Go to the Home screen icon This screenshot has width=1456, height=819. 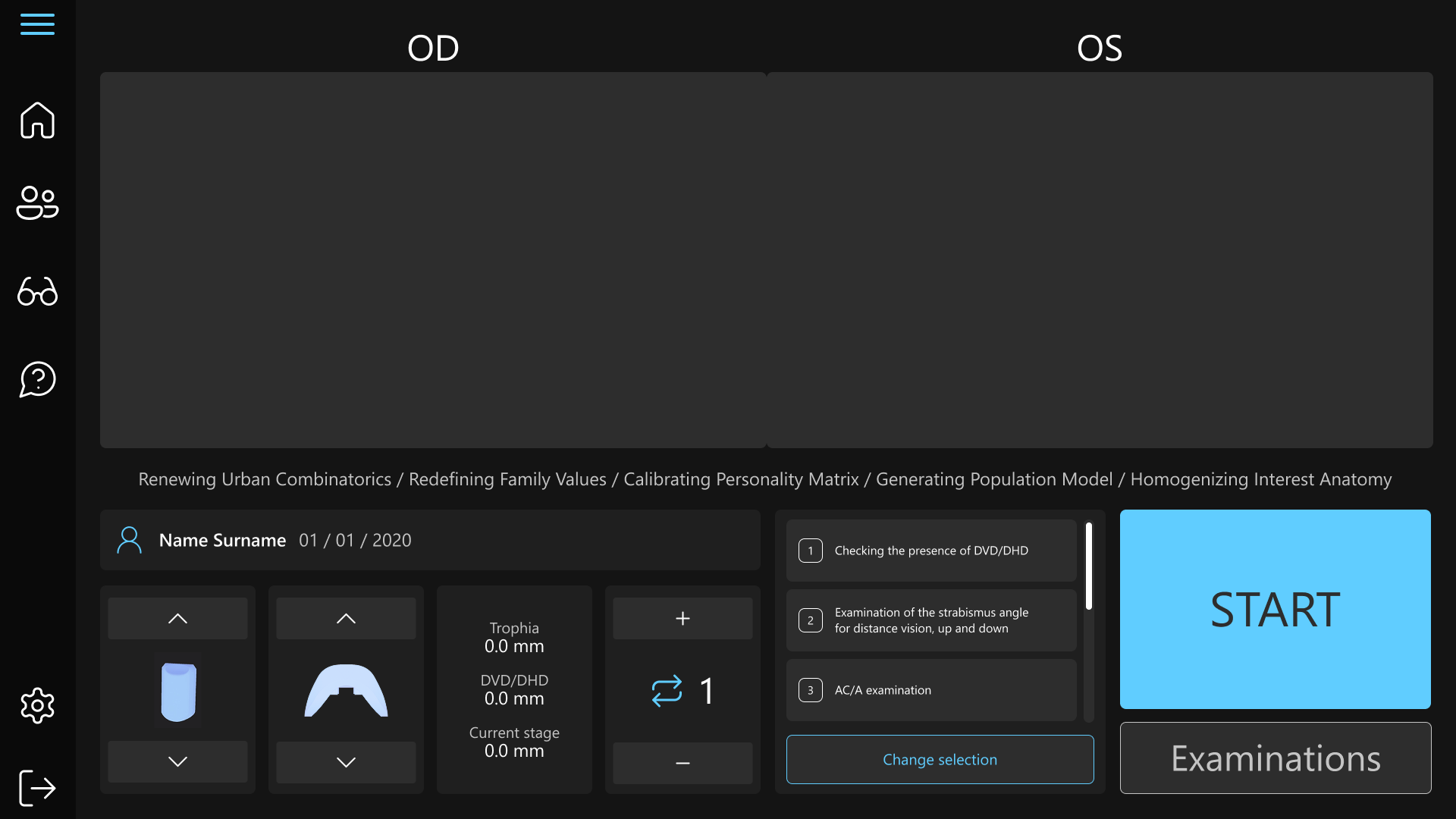pos(37,120)
